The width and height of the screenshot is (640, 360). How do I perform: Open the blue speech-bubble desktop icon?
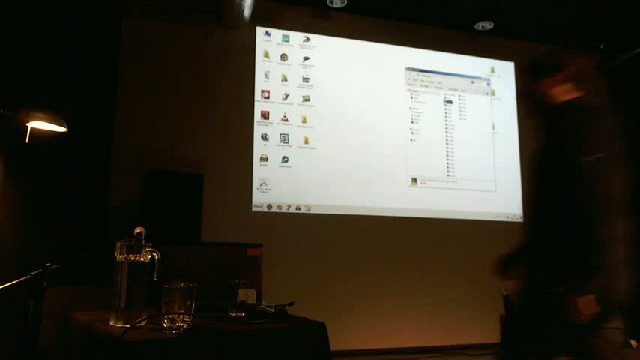pyautogui.click(x=285, y=160)
